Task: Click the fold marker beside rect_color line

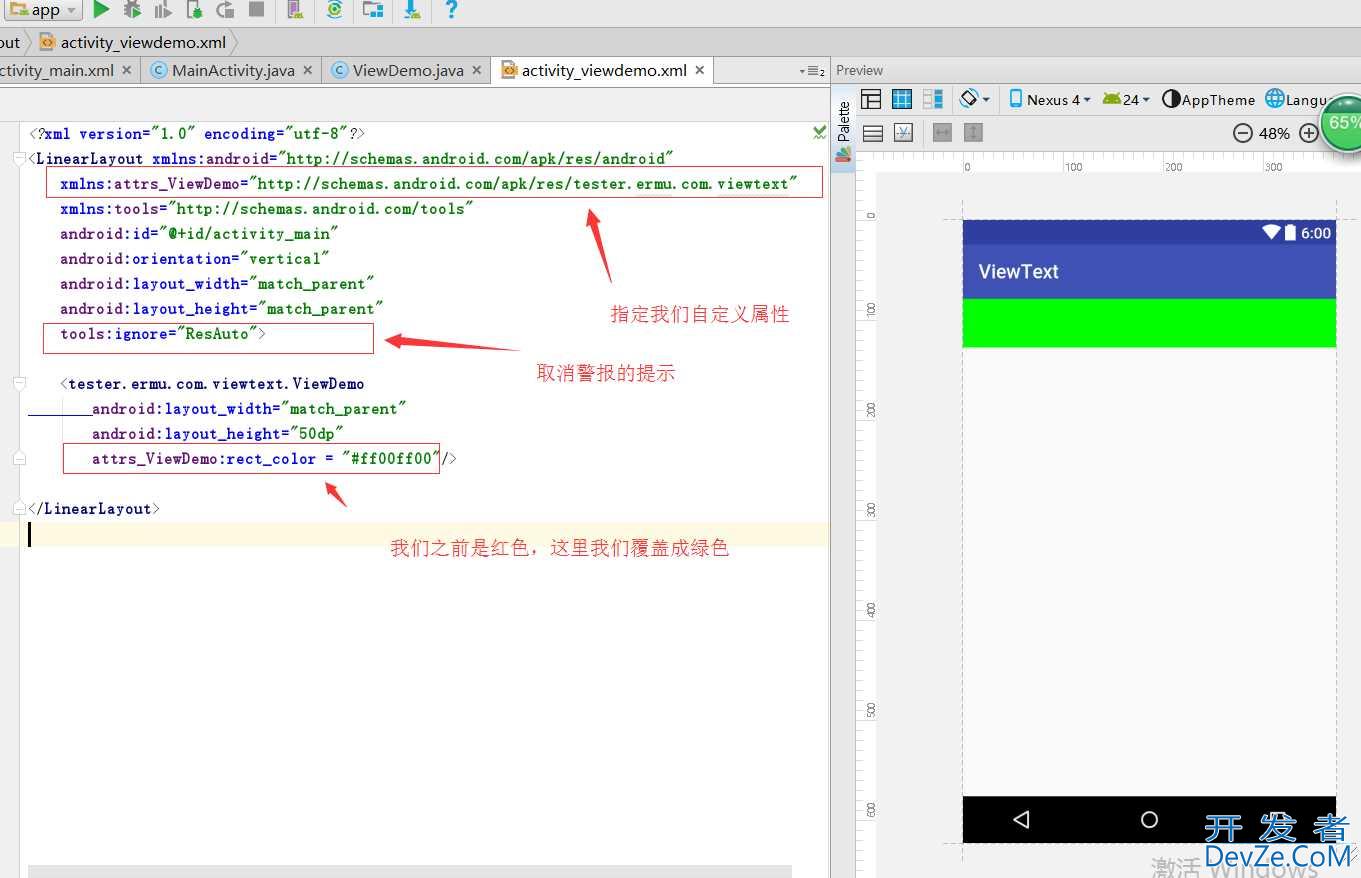Action: (x=19, y=459)
